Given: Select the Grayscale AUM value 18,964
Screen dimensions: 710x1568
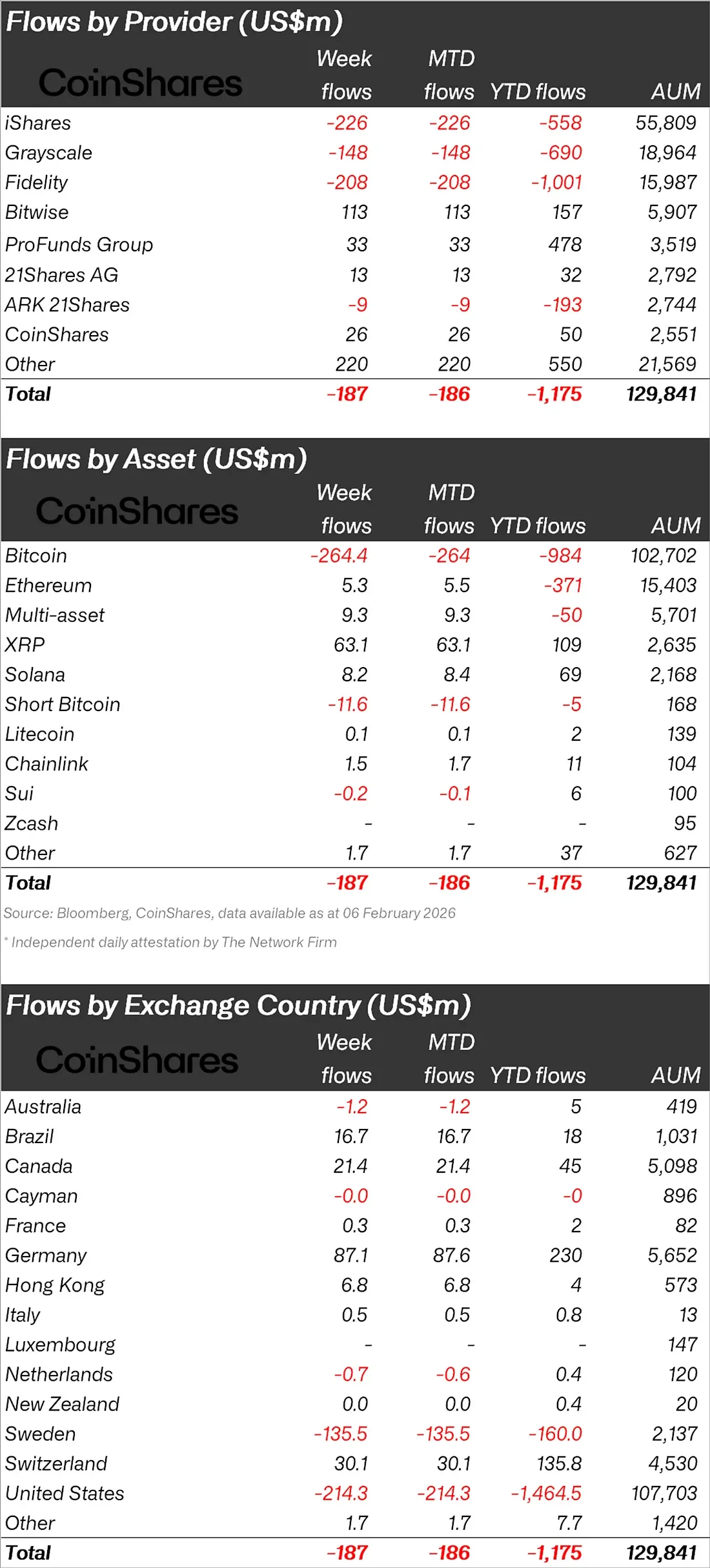Looking at the screenshot, I should [x=667, y=152].
